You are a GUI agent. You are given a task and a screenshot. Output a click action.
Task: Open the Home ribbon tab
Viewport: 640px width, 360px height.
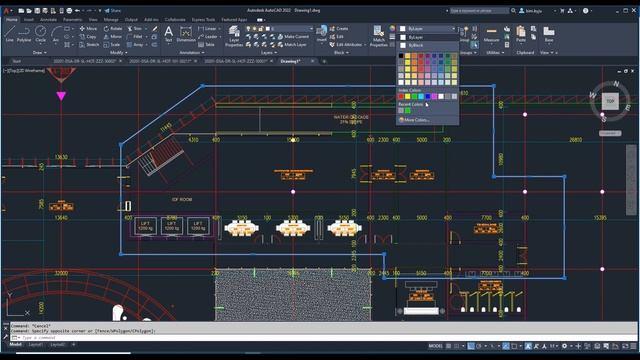pos(11,19)
